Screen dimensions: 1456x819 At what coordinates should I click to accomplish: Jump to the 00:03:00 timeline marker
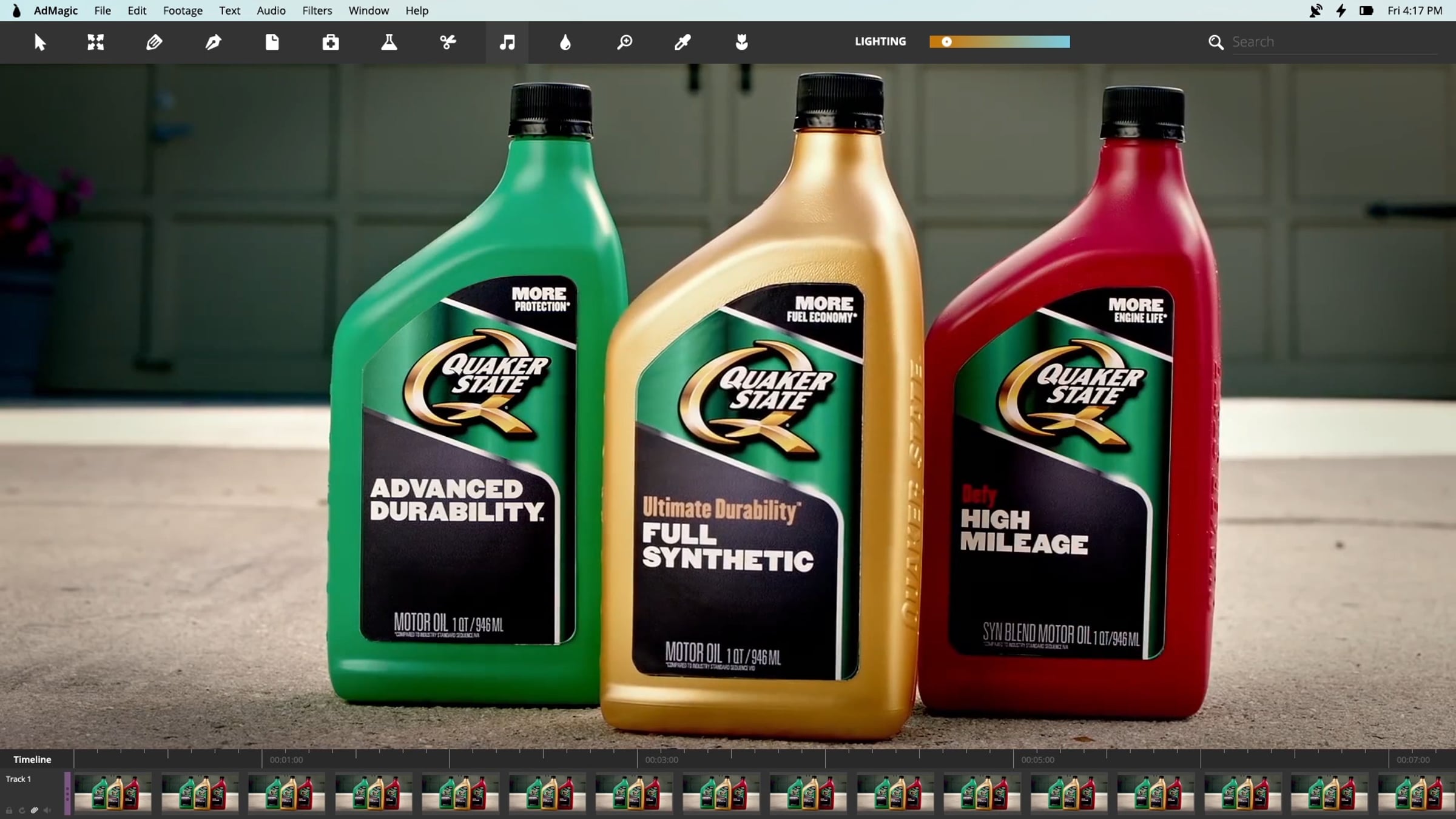[662, 760]
